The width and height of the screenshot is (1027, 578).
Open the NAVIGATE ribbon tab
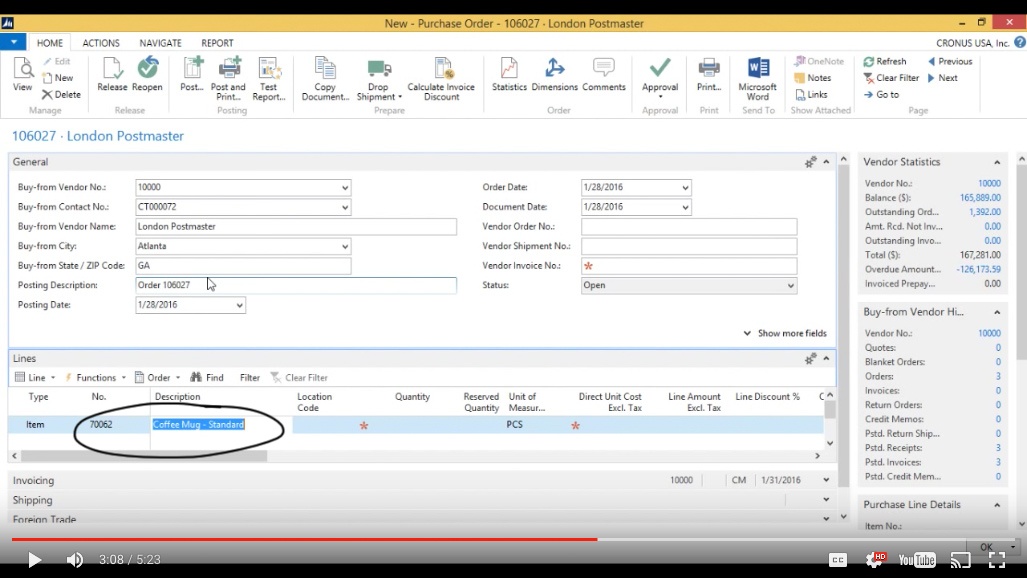(x=160, y=43)
